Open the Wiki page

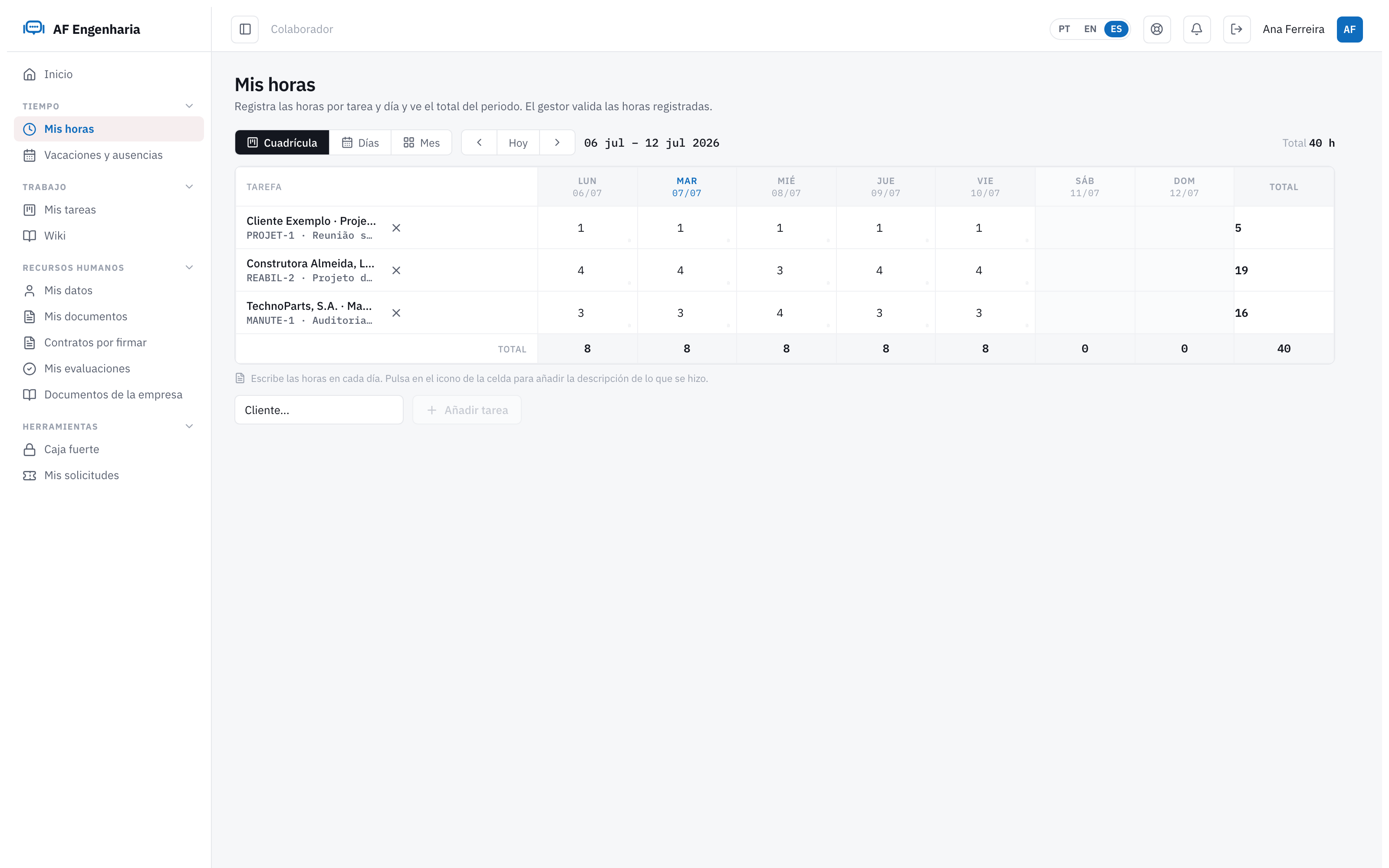(x=109, y=236)
